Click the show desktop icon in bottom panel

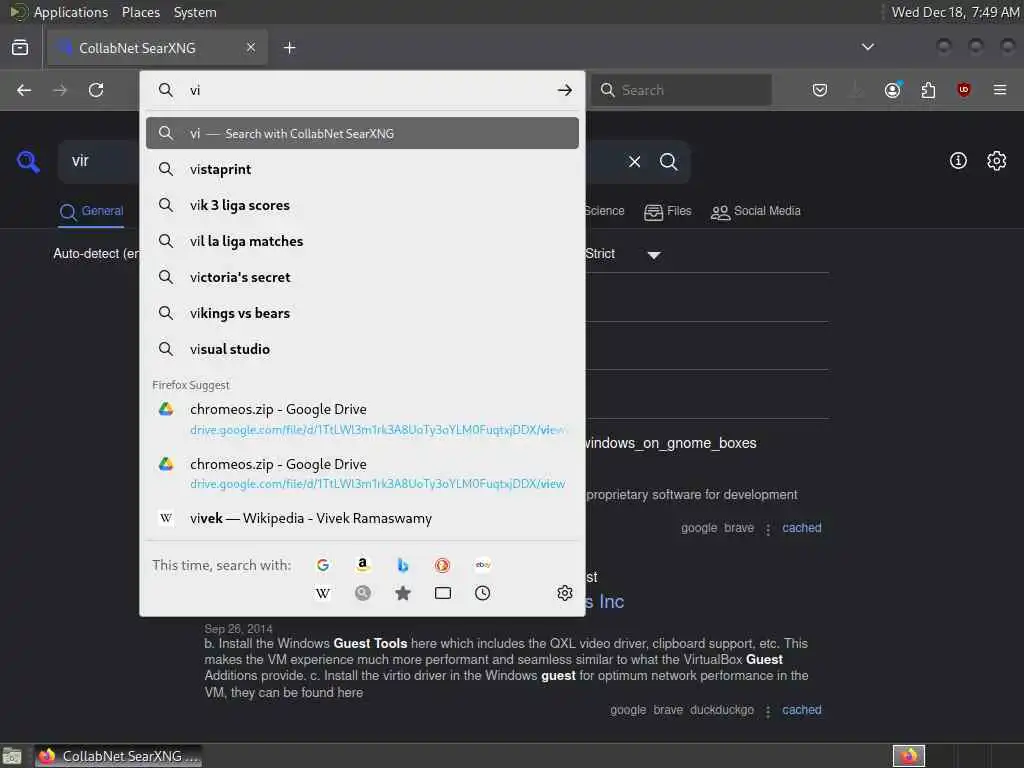pos(12,757)
